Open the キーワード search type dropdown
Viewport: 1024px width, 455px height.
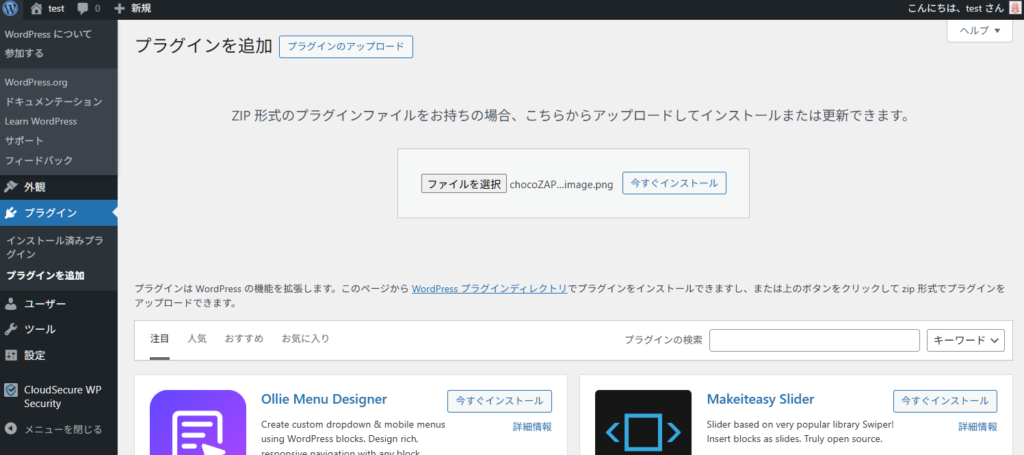click(965, 341)
